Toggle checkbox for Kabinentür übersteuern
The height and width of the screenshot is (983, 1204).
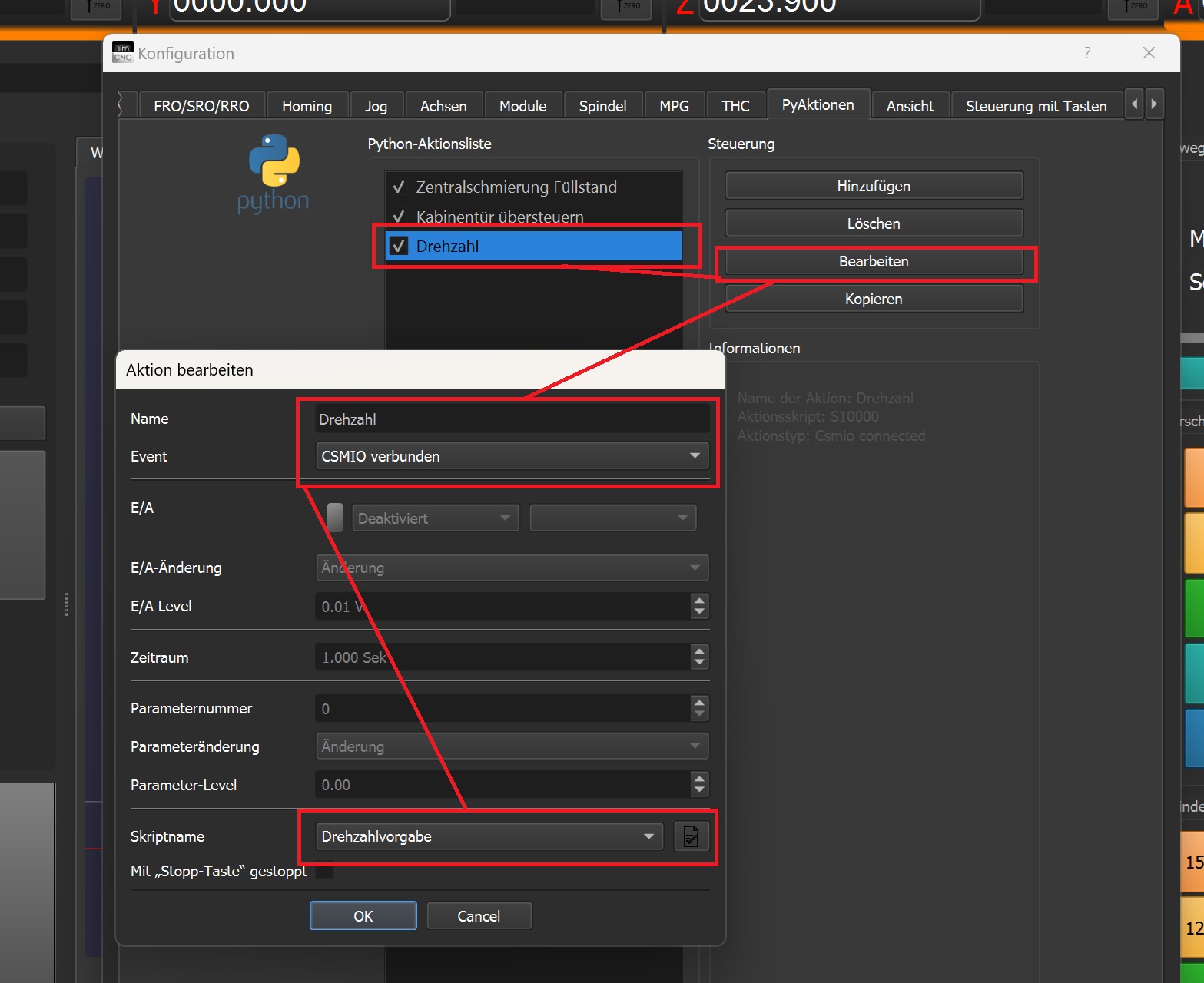coord(399,217)
